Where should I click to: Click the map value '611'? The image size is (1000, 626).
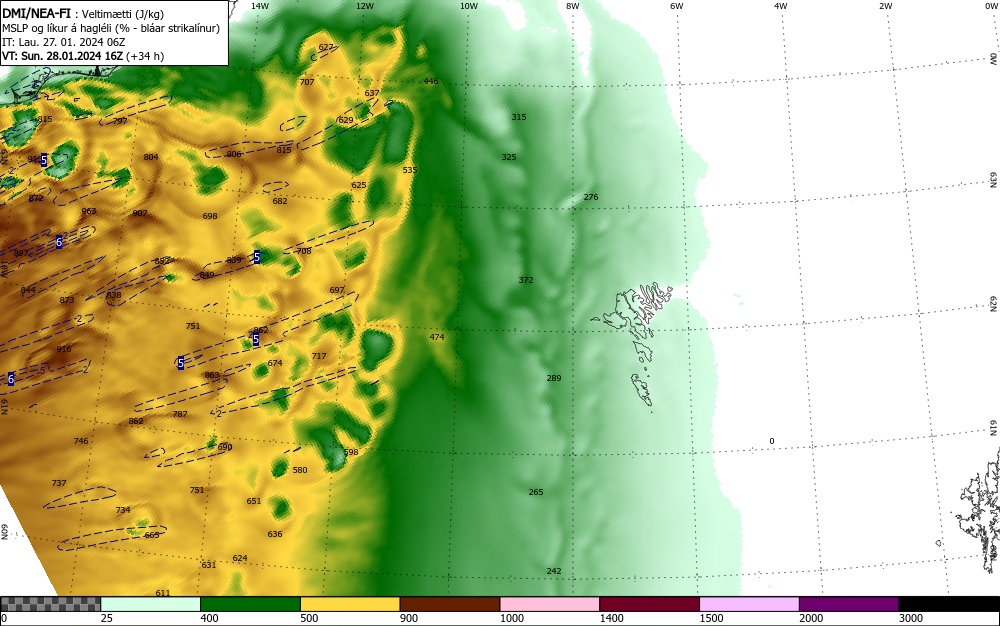163,593
